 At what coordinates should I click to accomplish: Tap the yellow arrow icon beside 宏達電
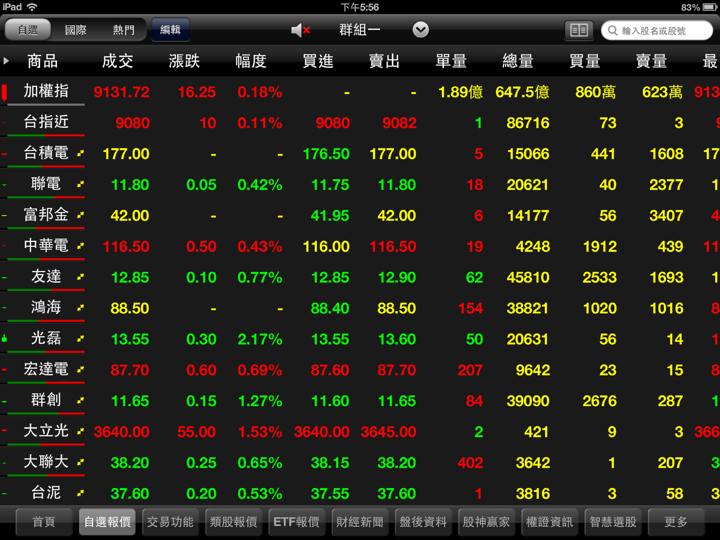point(80,370)
